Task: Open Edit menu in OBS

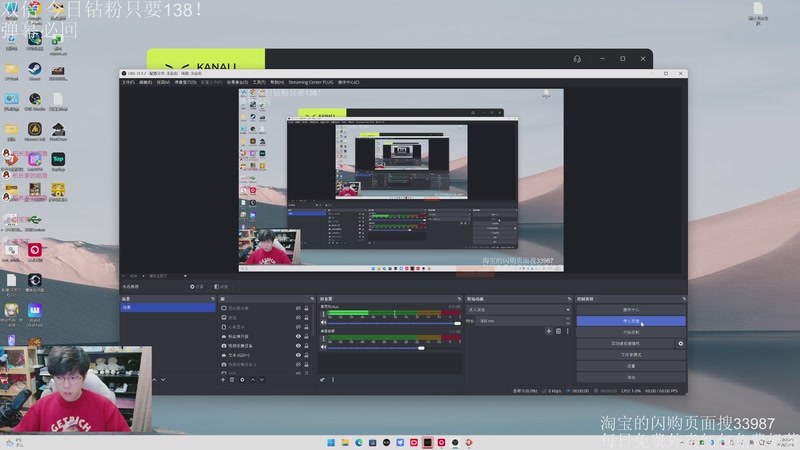Action: click(x=145, y=82)
